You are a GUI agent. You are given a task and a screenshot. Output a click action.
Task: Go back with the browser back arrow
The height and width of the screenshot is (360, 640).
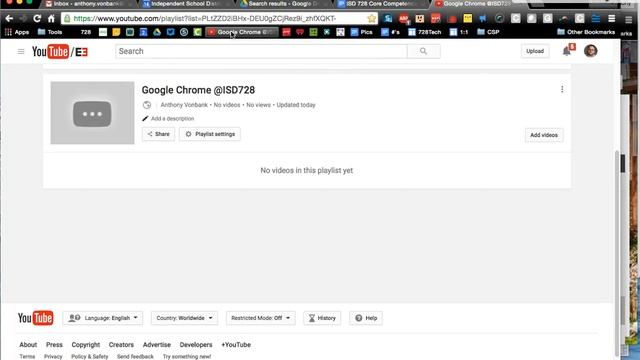(x=9, y=18)
